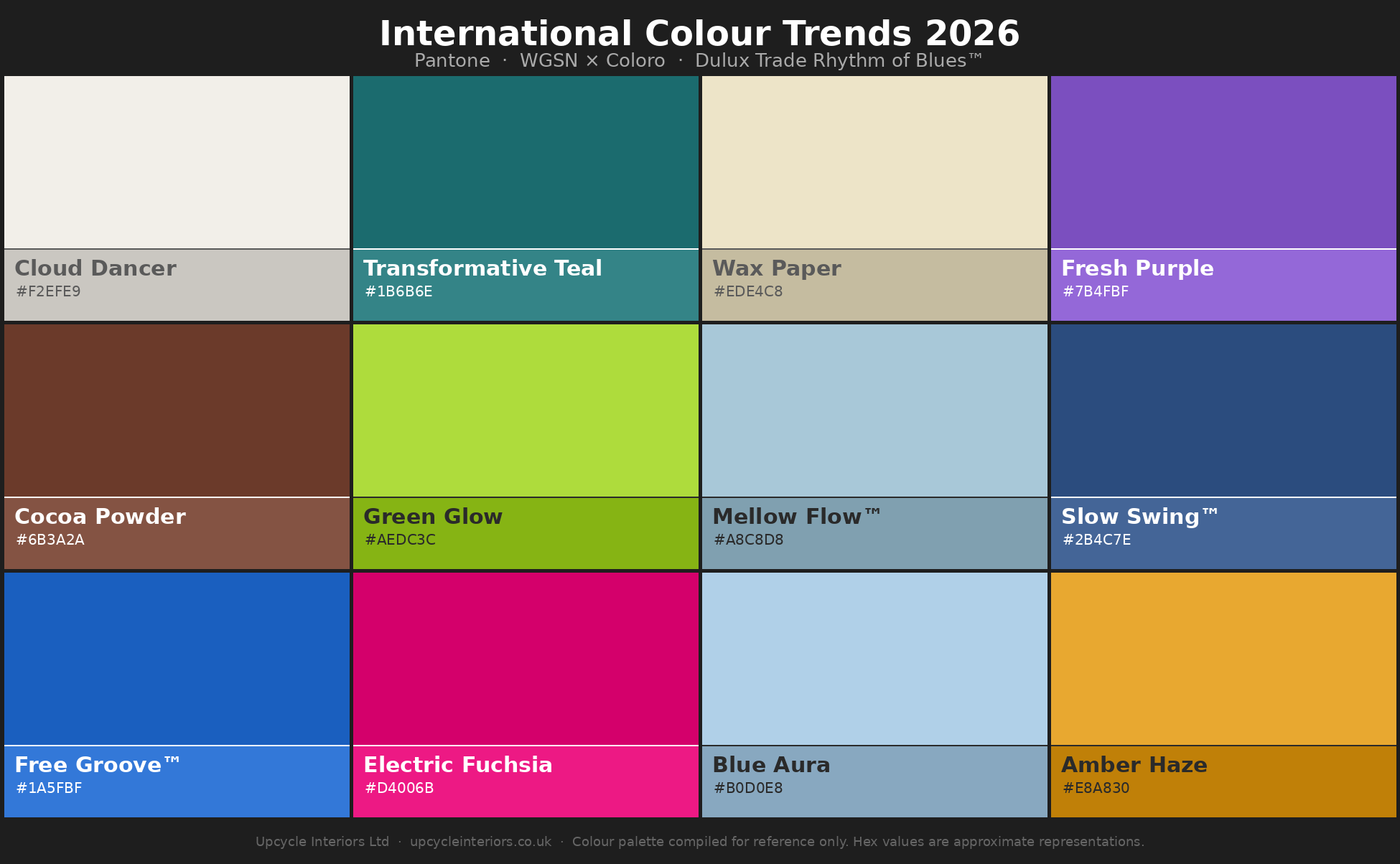
Task: Click the Green Glow lime swatch
Action: tap(526, 410)
